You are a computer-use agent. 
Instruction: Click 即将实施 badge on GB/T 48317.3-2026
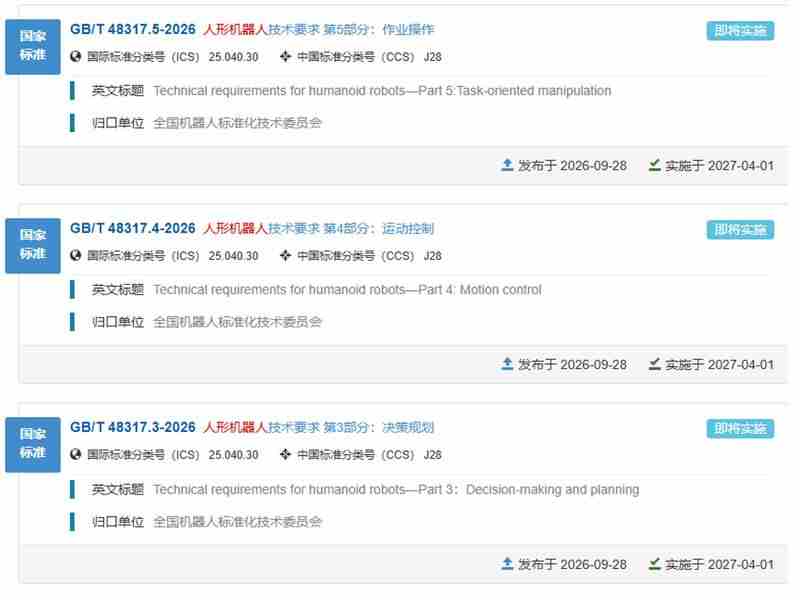[x=740, y=429]
